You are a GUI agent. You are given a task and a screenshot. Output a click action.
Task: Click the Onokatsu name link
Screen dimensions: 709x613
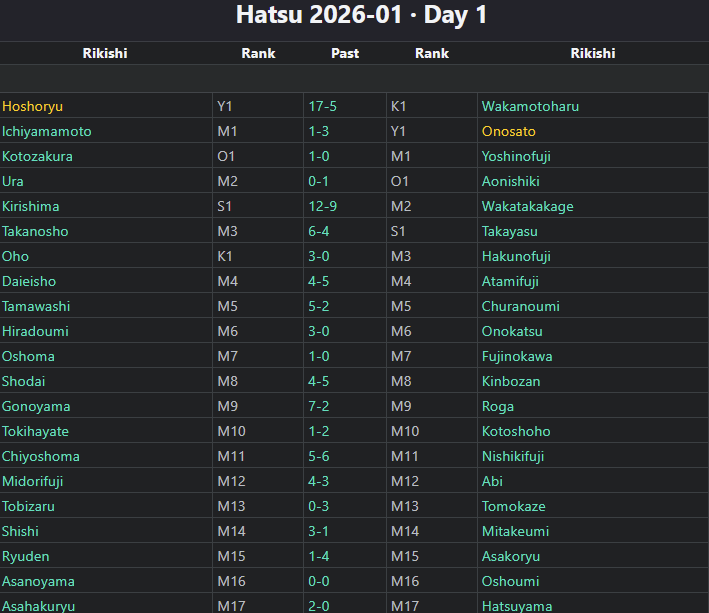[512, 331]
